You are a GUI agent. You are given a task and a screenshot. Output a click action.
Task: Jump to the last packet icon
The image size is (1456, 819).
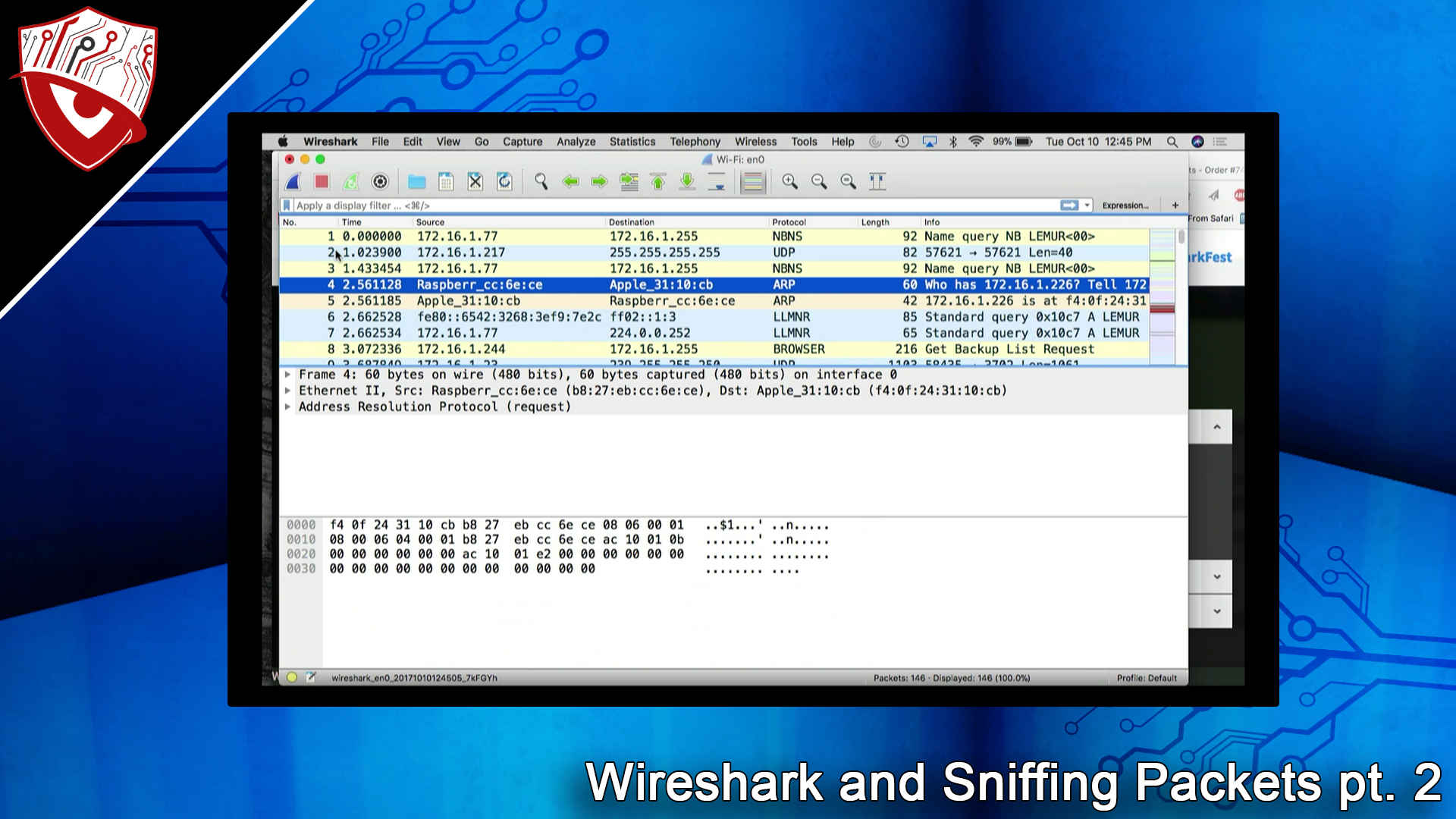tap(687, 181)
